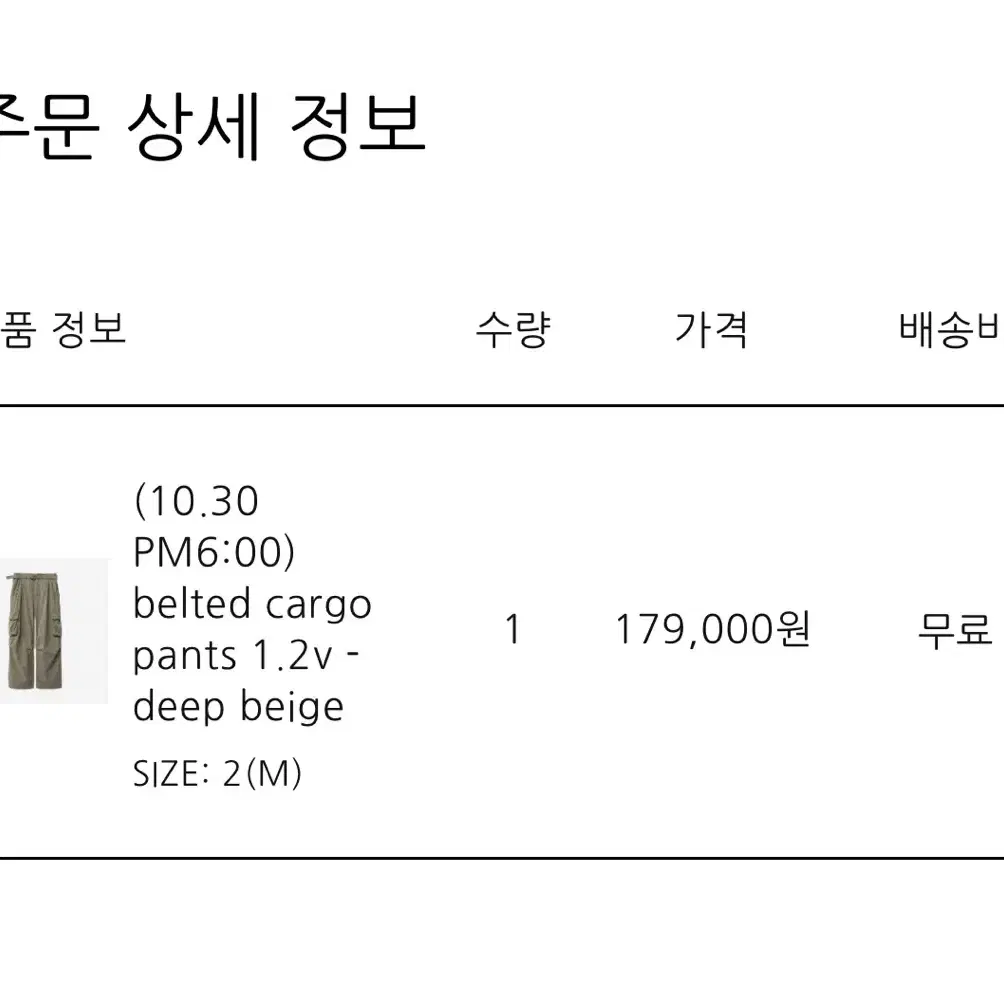1004x1004 pixels.
Task: Click the '상세' word in page heading
Action: coord(193,126)
